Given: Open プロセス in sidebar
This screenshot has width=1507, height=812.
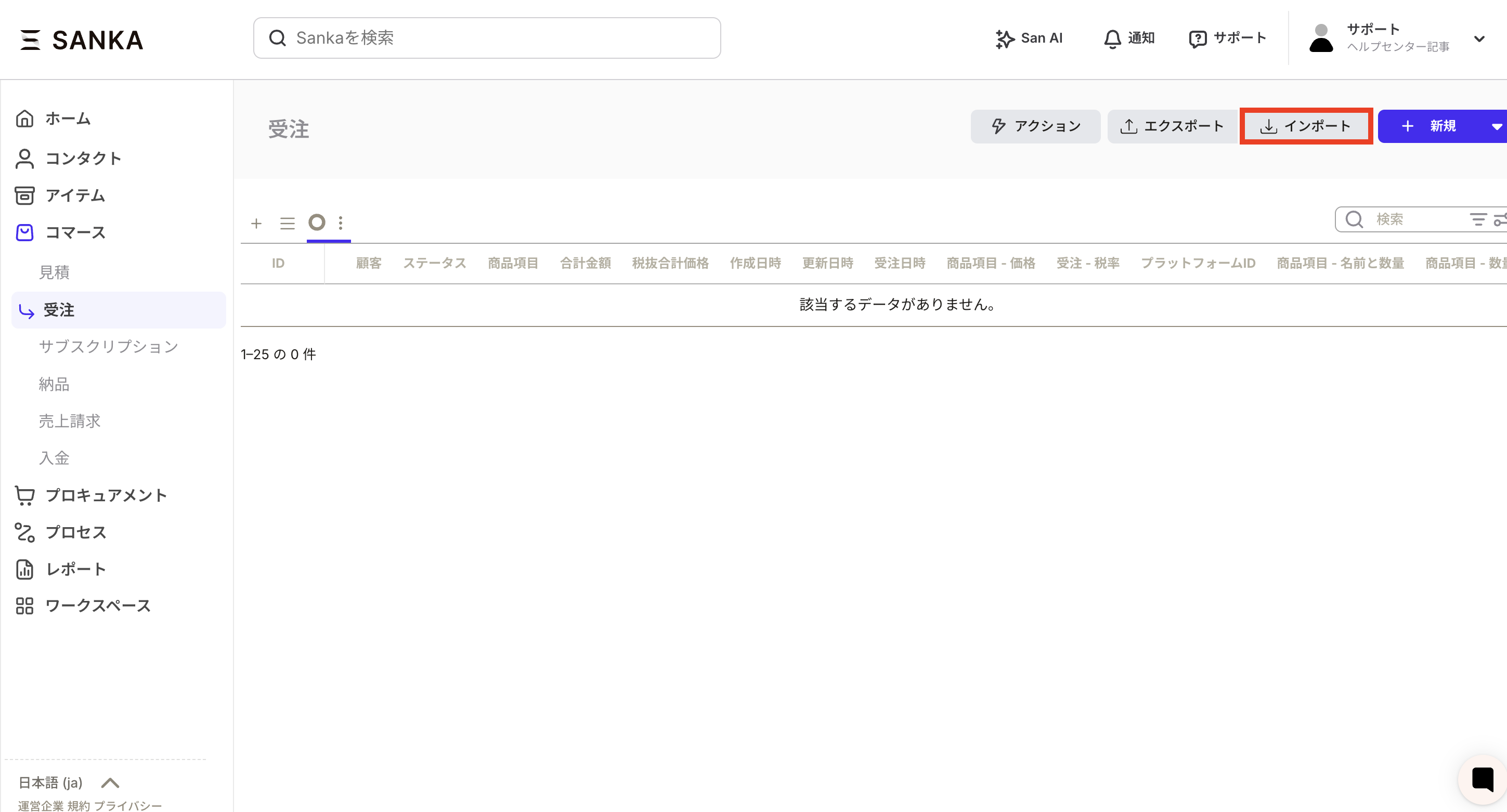Looking at the screenshot, I should (x=61, y=532).
